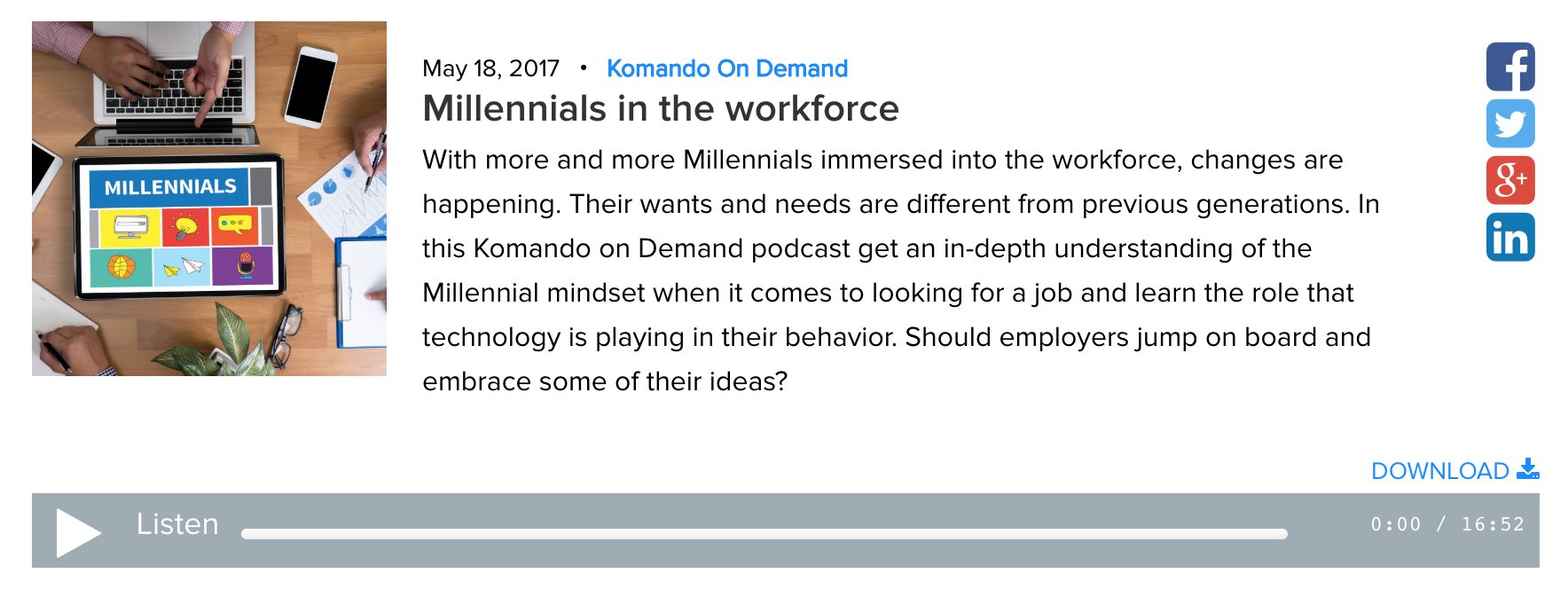This screenshot has width=1568, height=589.
Task: Click the 16:52 total duration readout
Action: click(1493, 524)
